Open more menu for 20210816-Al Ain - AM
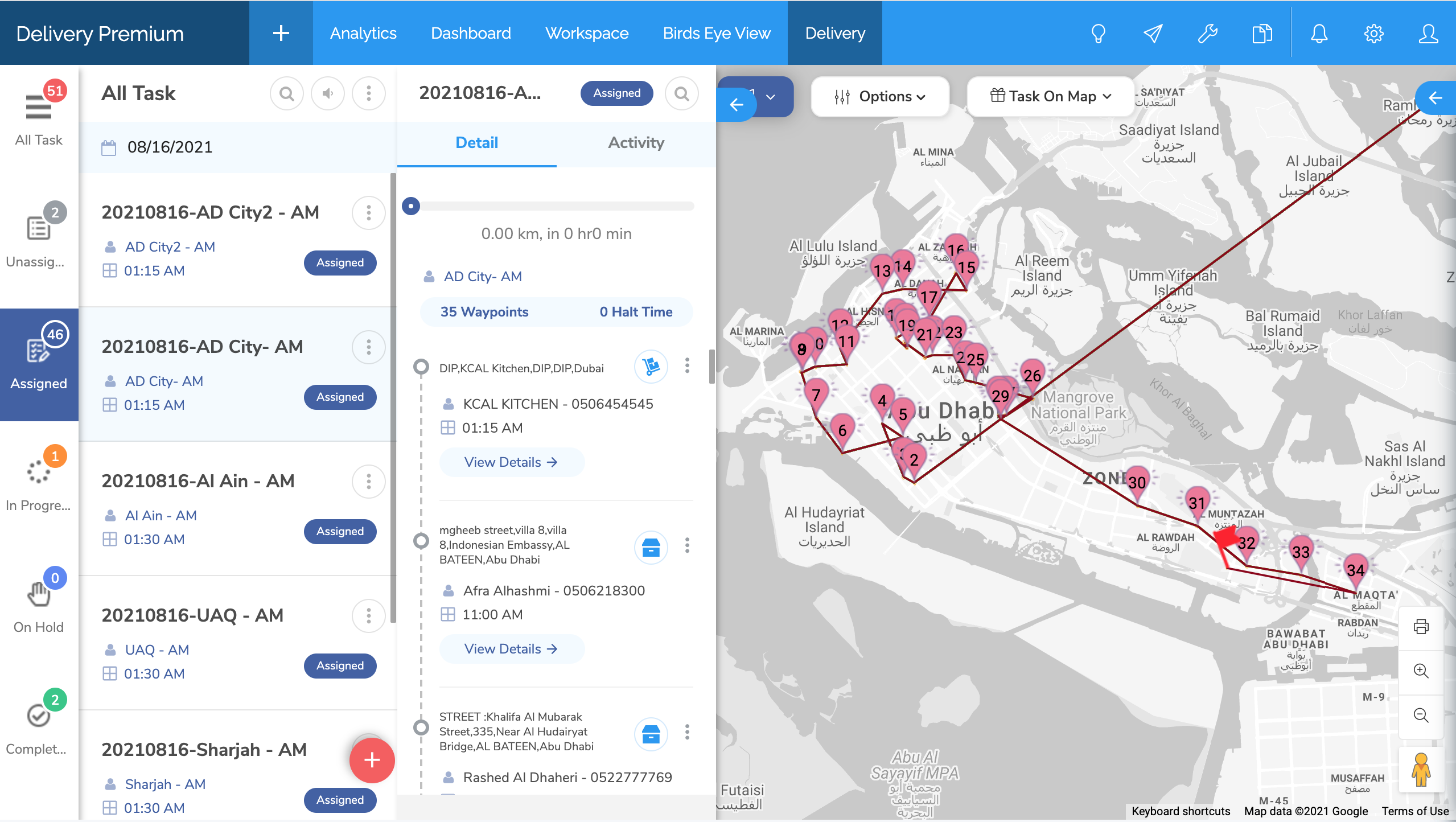This screenshot has width=1456, height=822. [369, 482]
